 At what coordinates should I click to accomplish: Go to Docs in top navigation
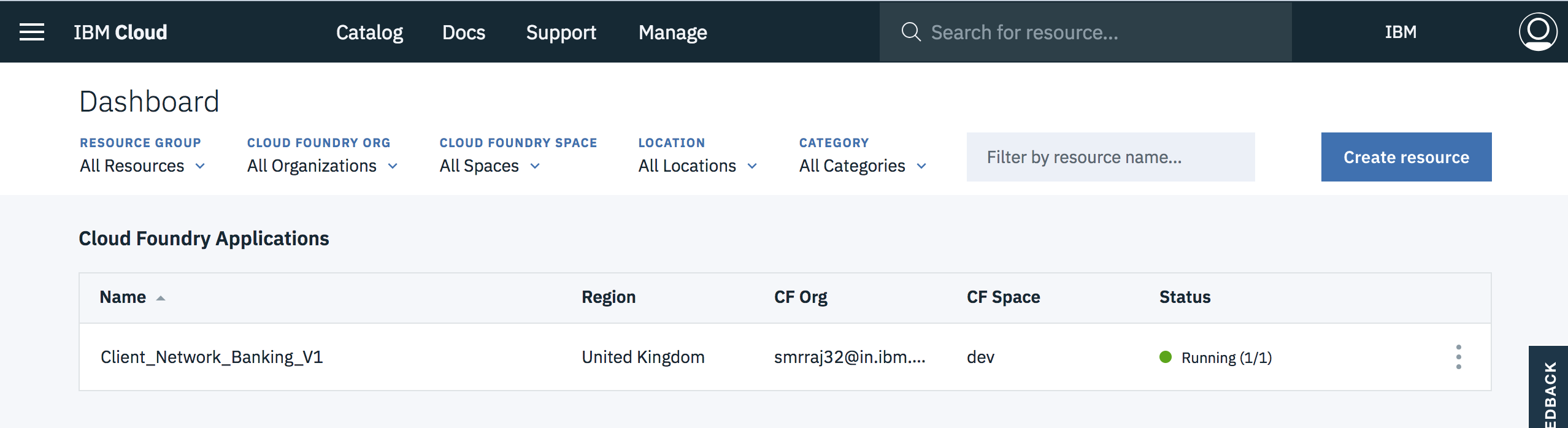point(464,32)
